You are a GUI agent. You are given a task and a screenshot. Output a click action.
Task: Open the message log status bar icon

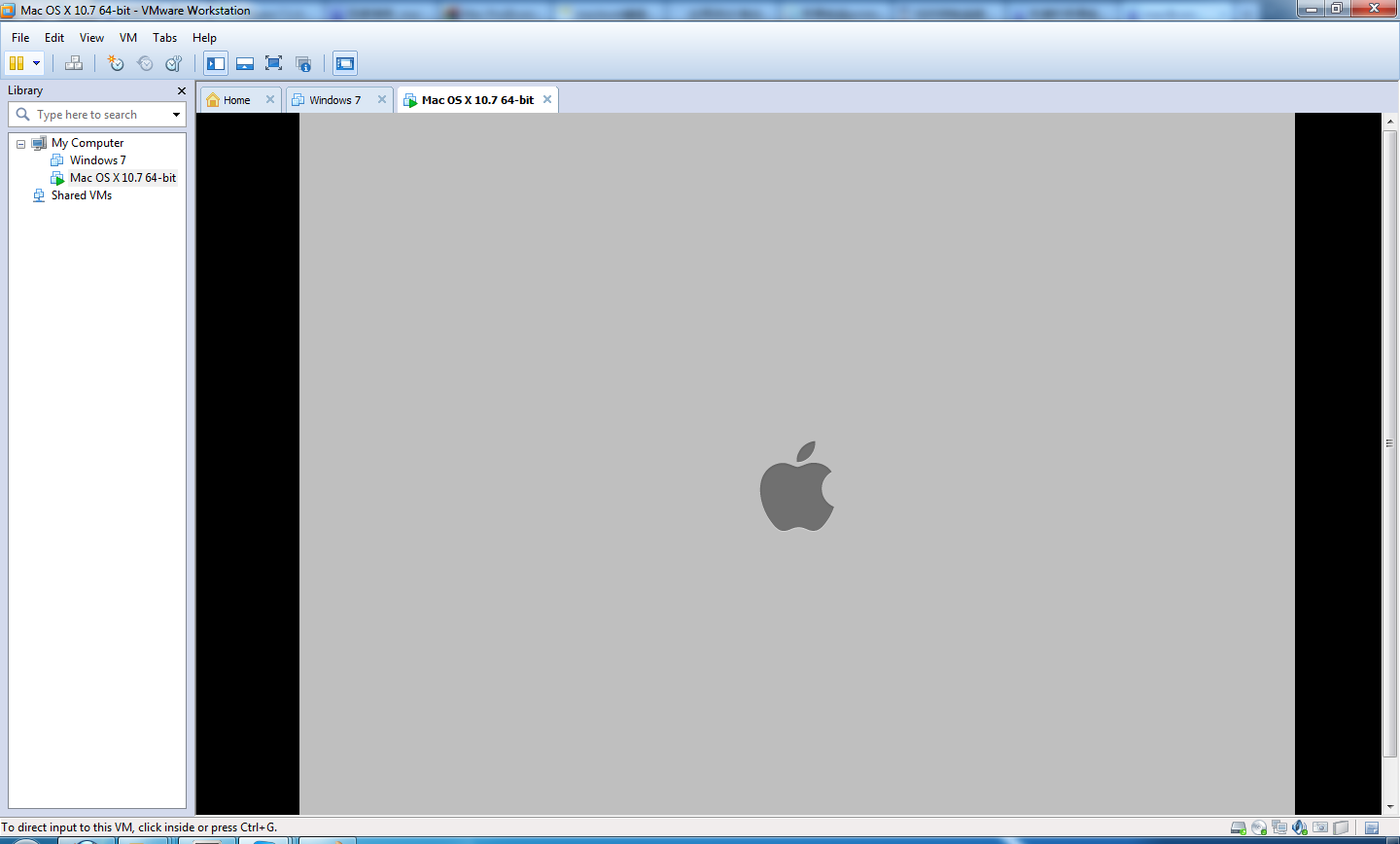(x=1372, y=828)
